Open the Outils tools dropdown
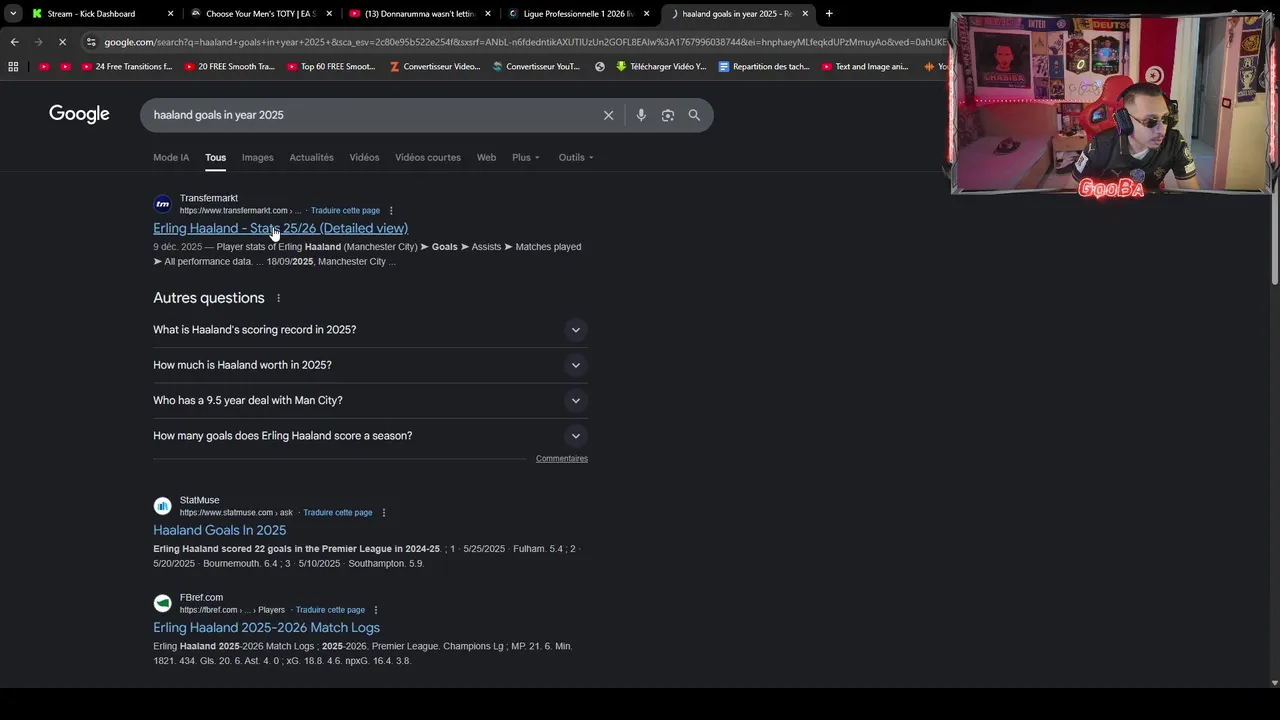 pos(576,158)
